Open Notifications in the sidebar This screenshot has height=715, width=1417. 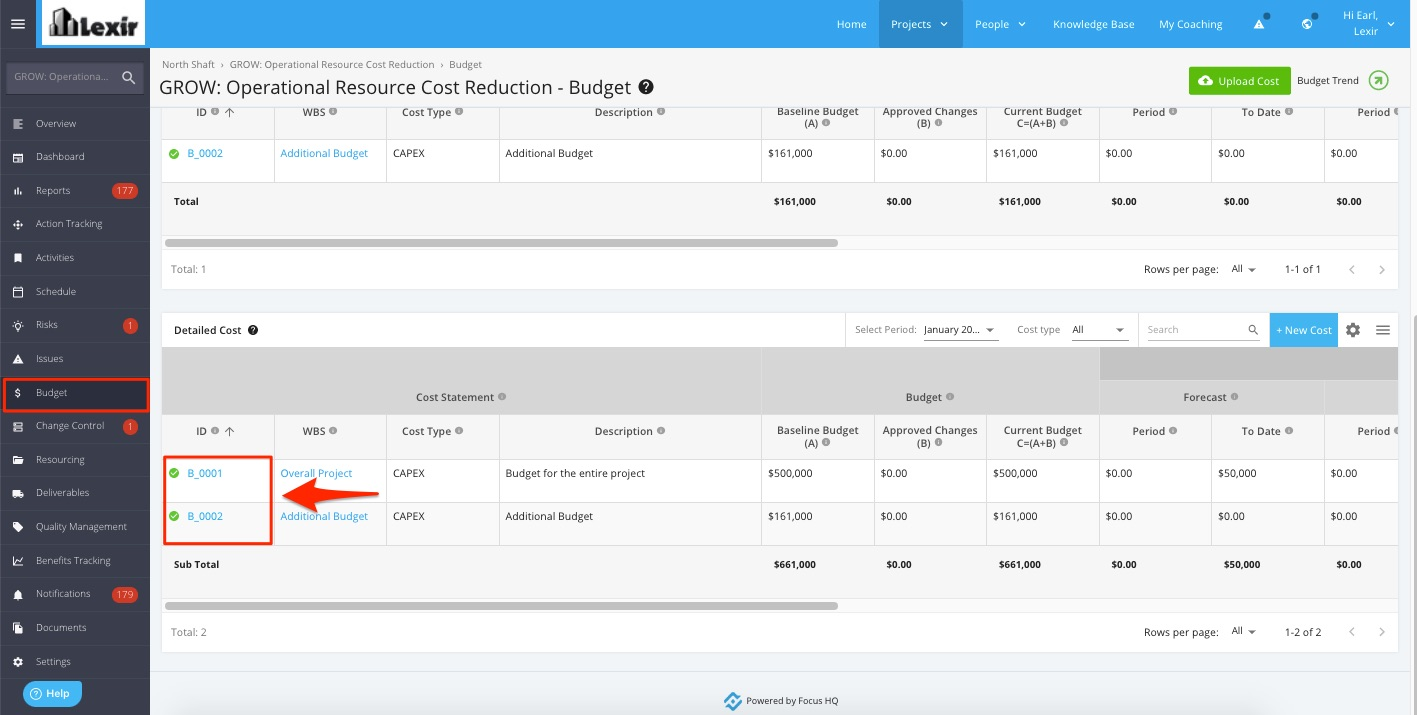pyautogui.click(x=75, y=594)
